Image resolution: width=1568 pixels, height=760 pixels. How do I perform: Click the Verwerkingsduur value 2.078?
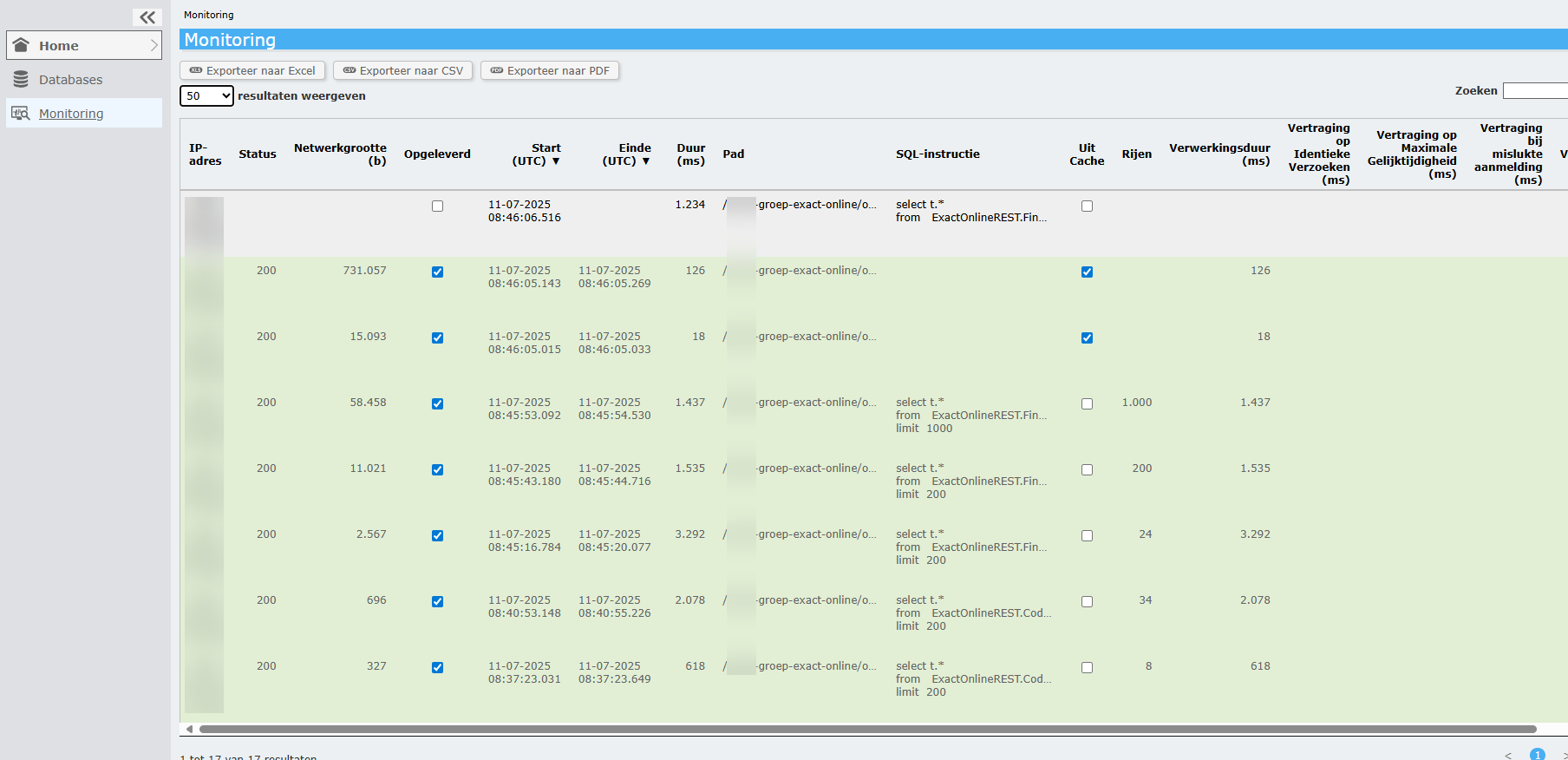pos(1255,600)
